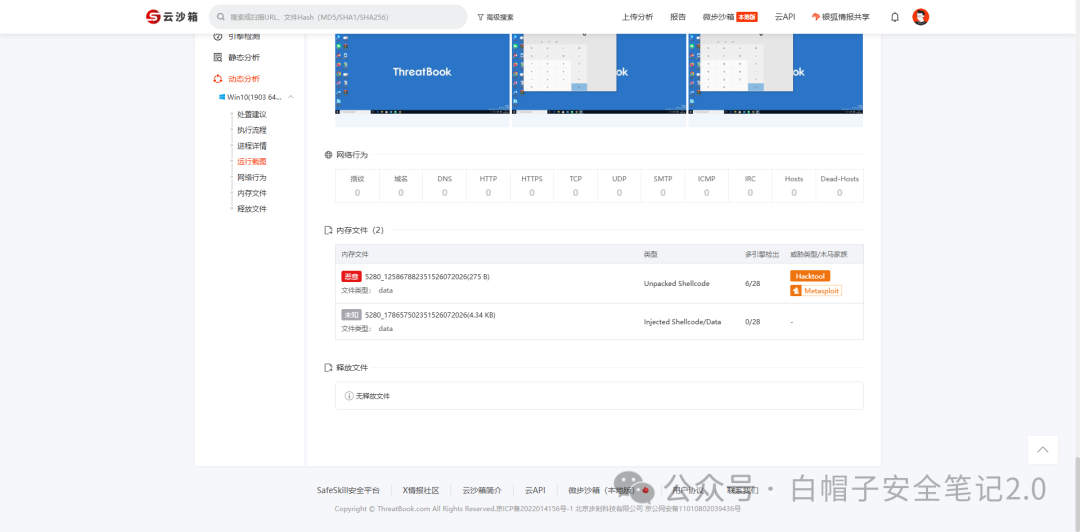Screen dimensions: 1080x532
Task: Open the 云API menu in top bar
Action: click(x=785, y=17)
